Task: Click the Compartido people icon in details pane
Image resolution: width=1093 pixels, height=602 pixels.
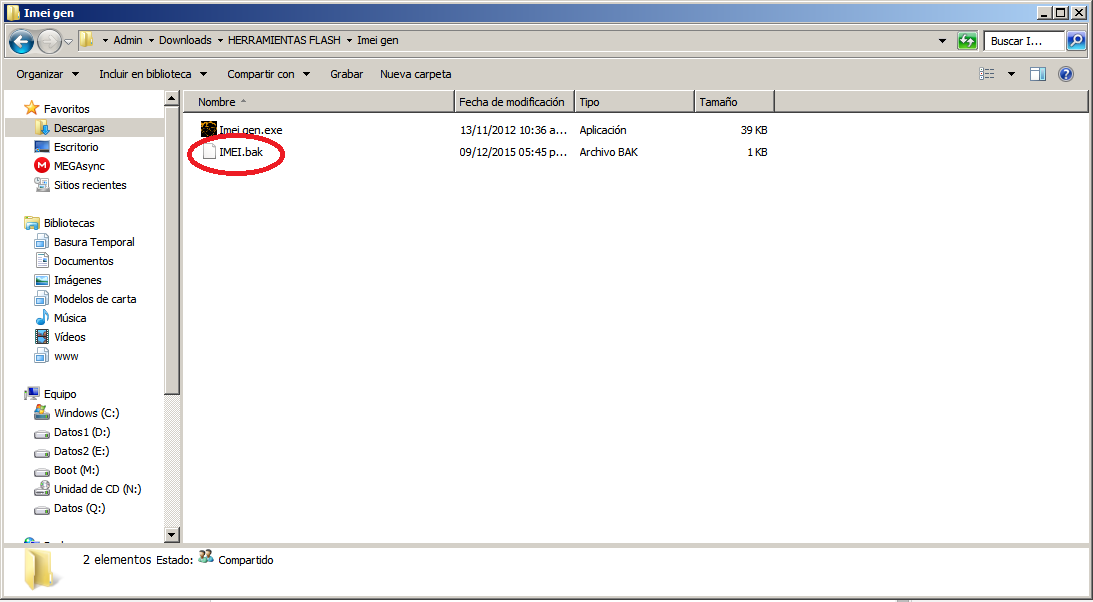Action: tap(206, 557)
